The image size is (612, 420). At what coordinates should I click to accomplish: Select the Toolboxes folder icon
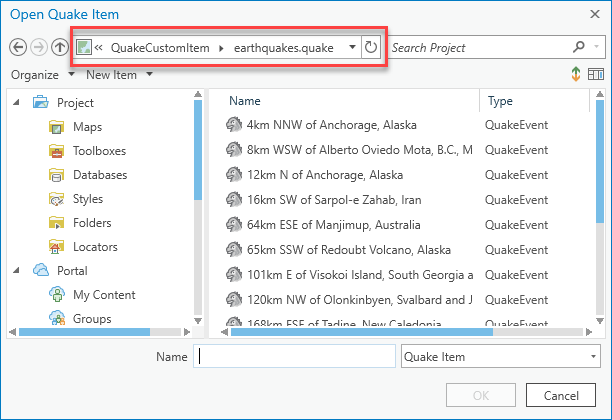point(57,151)
